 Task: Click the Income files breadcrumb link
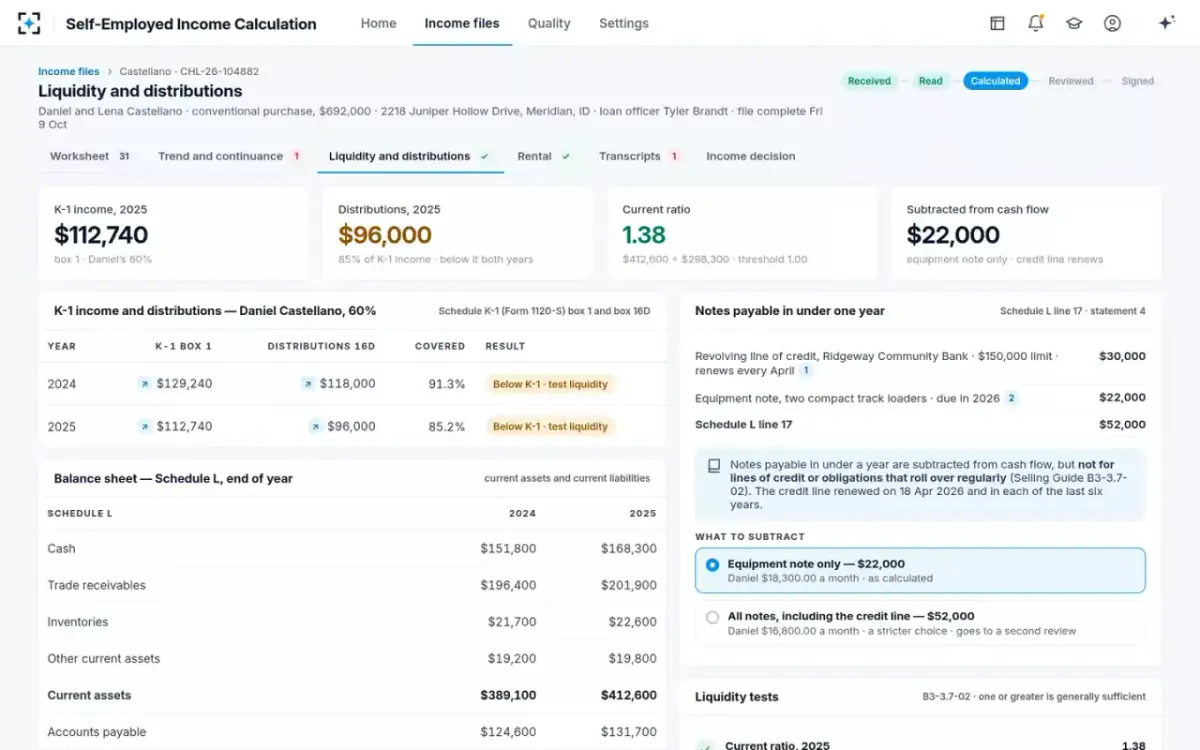pyautogui.click(x=69, y=72)
